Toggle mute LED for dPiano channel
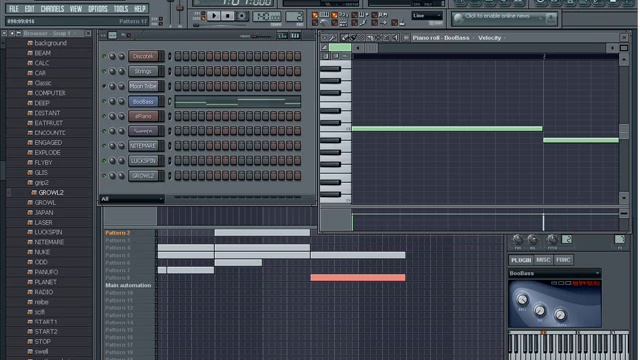The image size is (640, 360). [104, 116]
